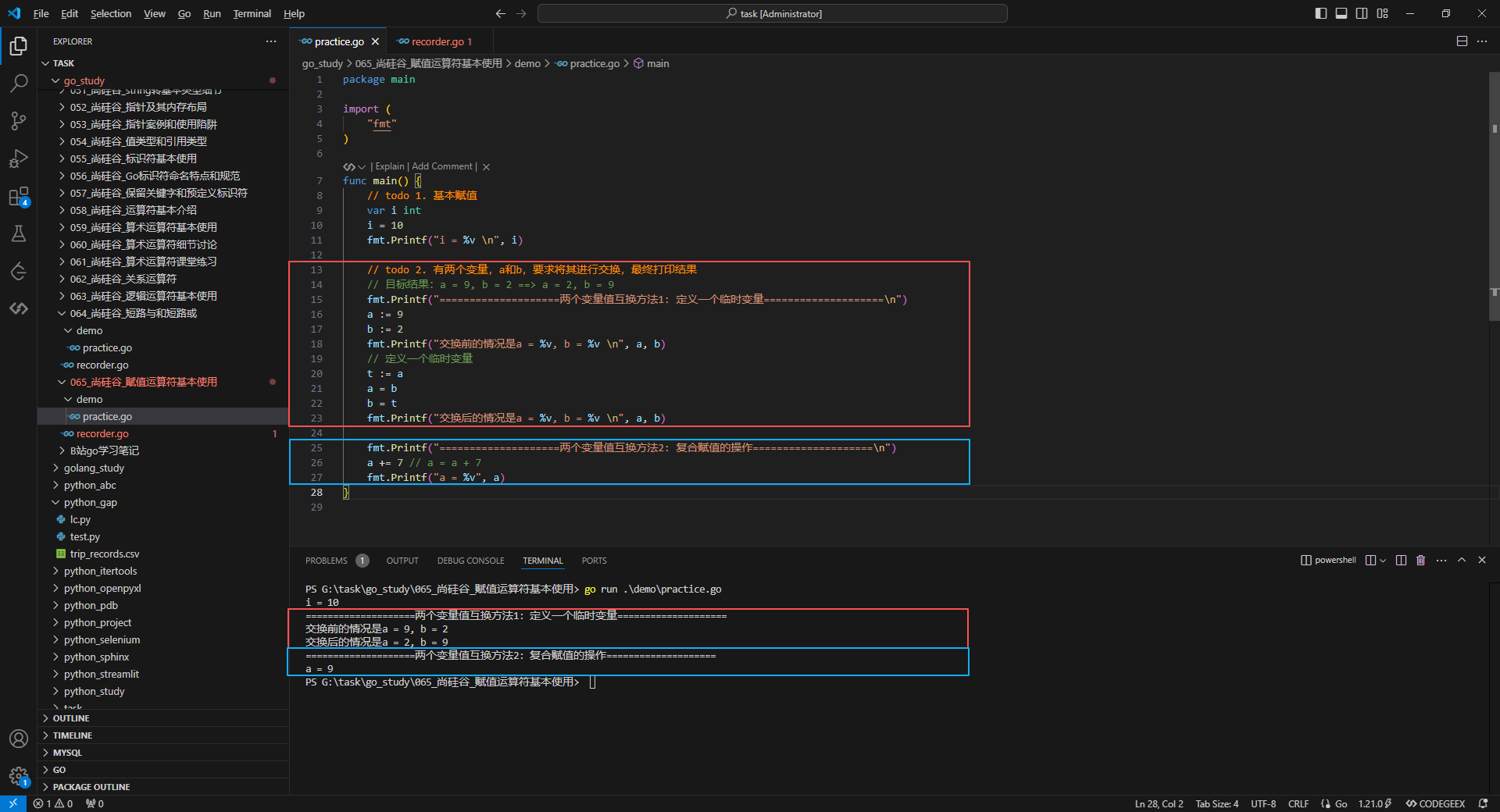Image resolution: width=1500 pixels, height=812 pixels.
Task: Open recorder.go under the 065 folder
Action: 163,433
